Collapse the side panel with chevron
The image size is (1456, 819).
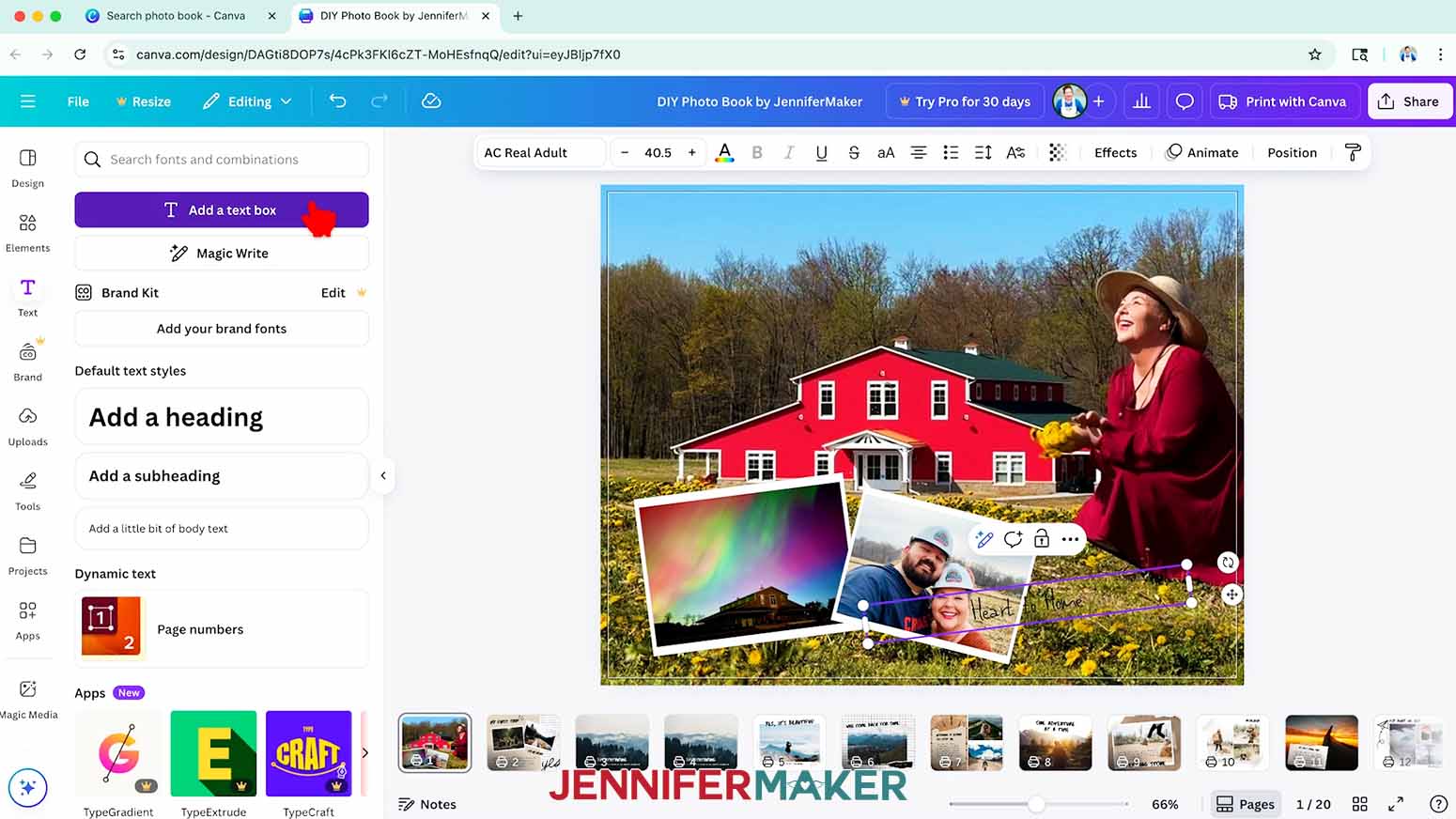tap(383, 475)
